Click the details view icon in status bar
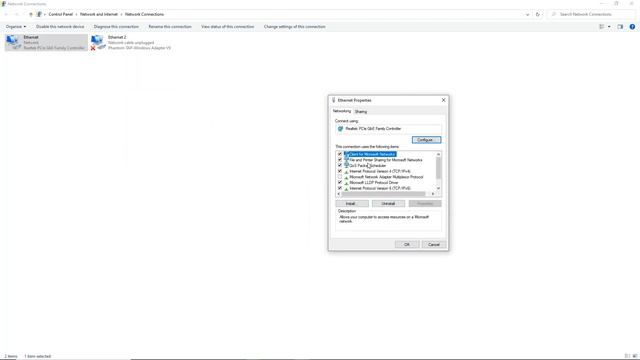Viewport: 640px width, 360px height. pos(627,356)
